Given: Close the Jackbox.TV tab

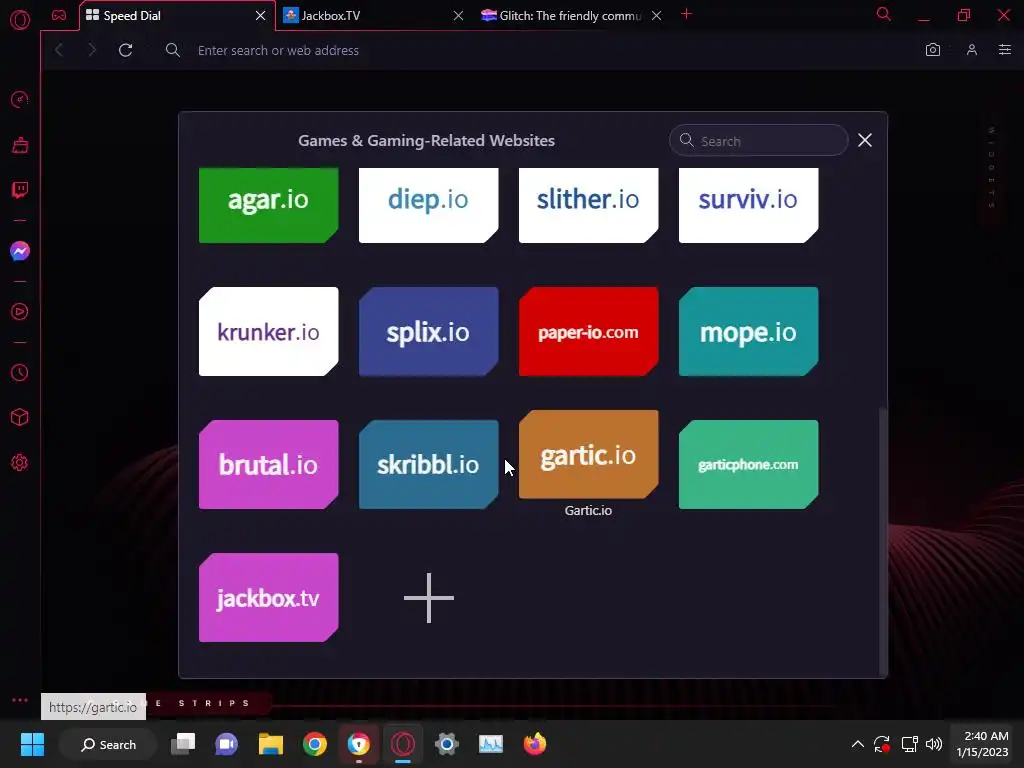Looking at the screenshot, I should click(x=458, y=16).
